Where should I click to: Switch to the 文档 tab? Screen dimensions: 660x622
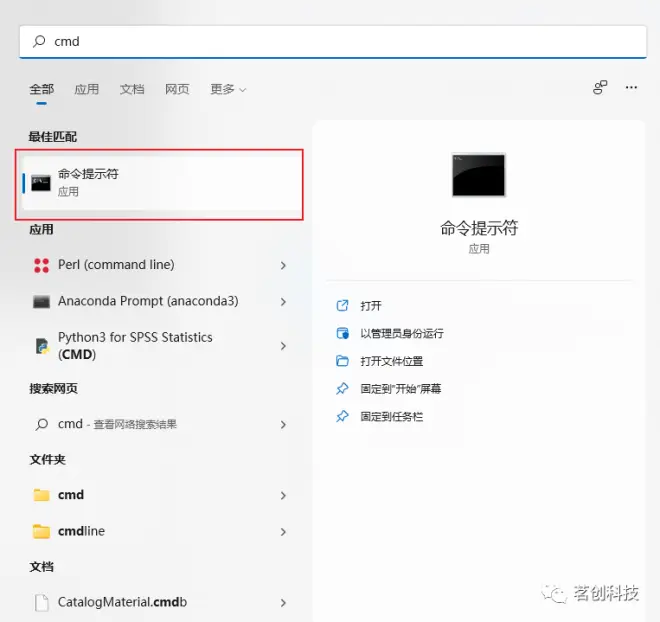click(132, 89)
